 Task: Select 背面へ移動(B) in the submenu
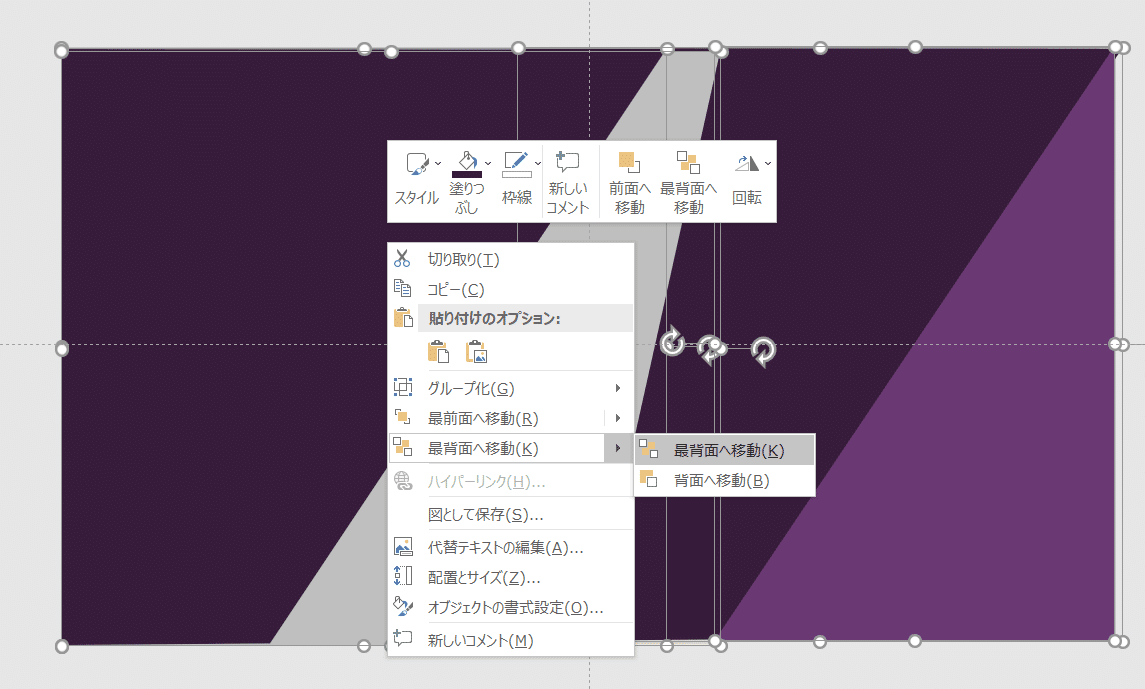coord(724,480)
